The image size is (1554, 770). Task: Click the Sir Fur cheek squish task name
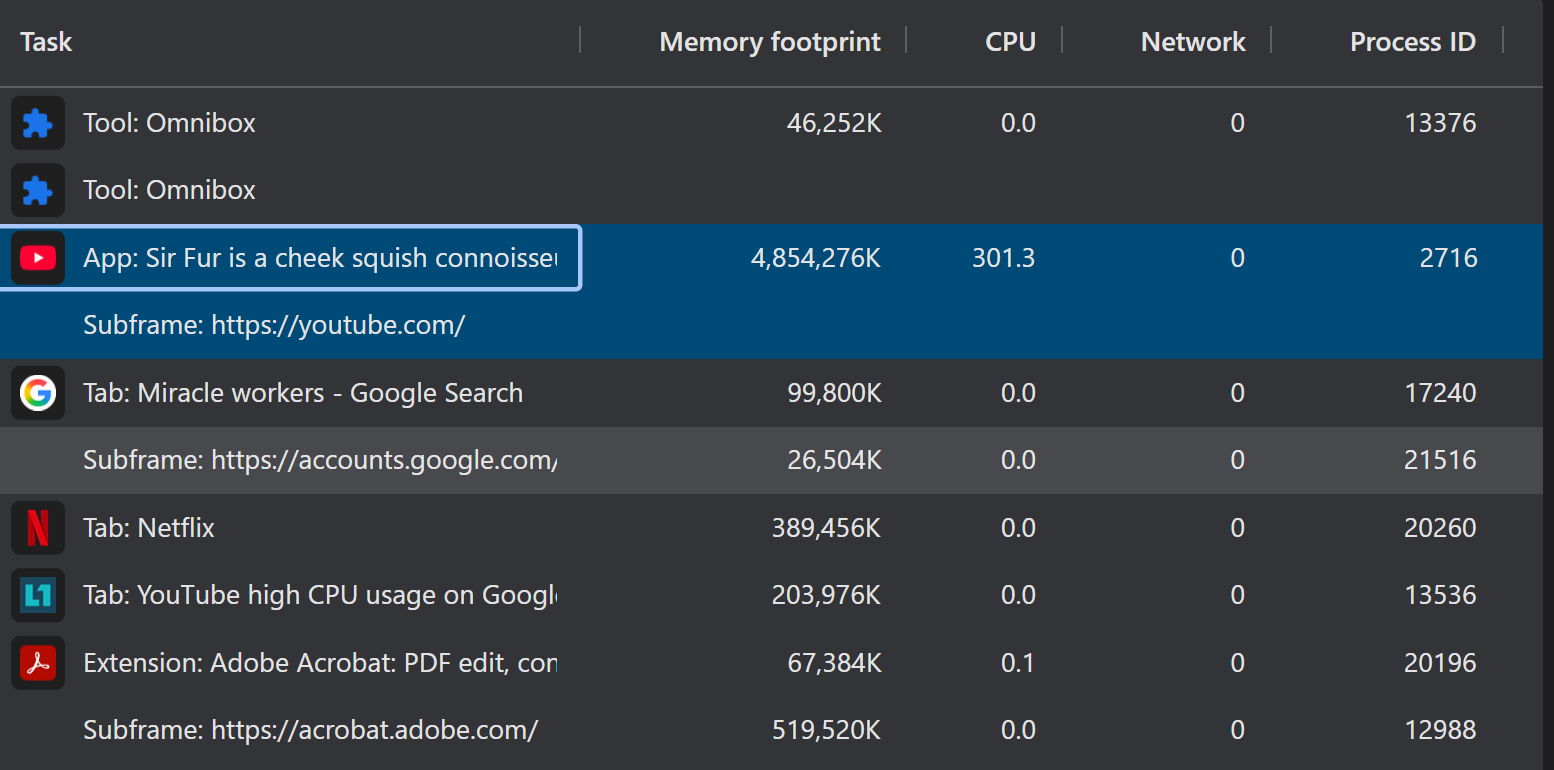point(319,257)
